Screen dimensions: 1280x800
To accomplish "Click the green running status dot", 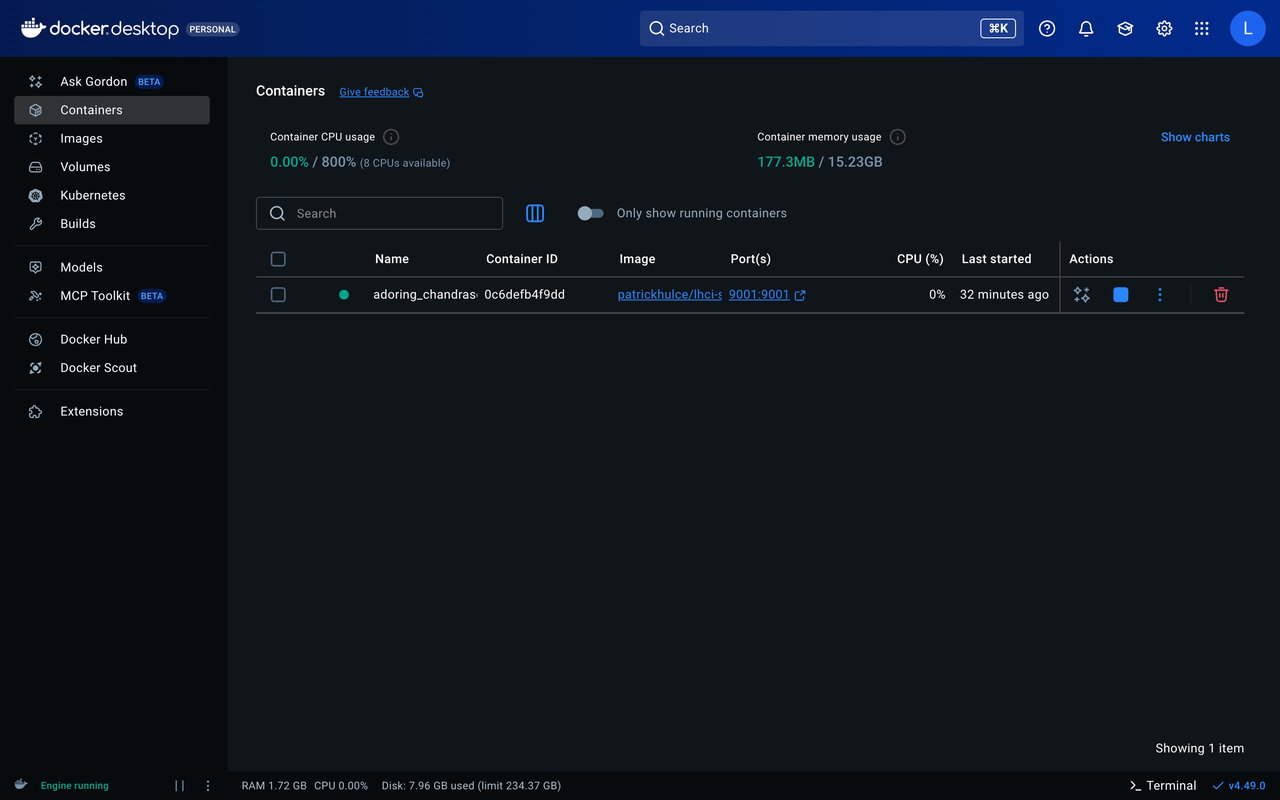I will pos(344,295).
